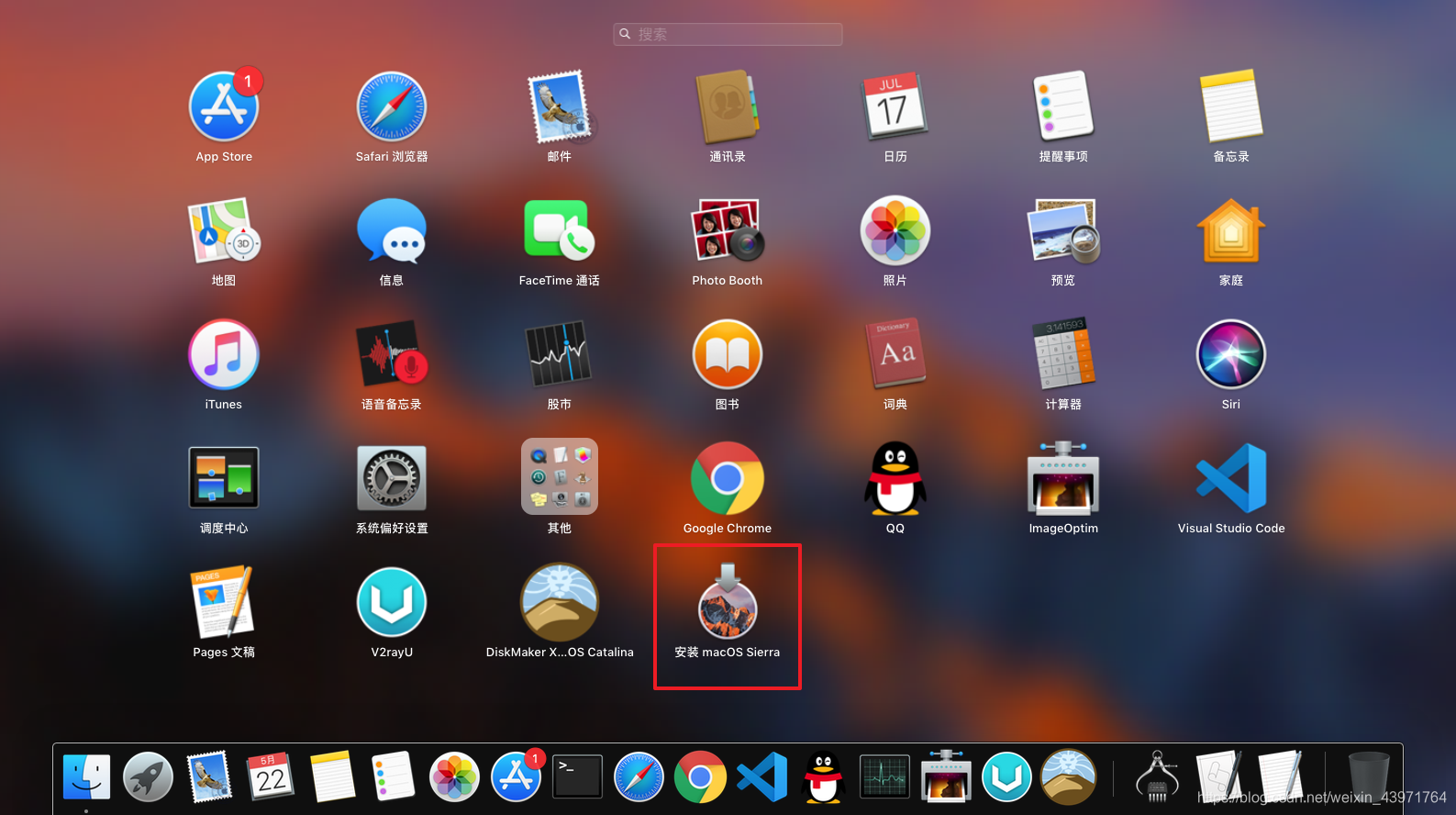Open 照片 photos in the Launchpad grid
Viewport: 1456px width, 815px height.
tap(895, 230)
